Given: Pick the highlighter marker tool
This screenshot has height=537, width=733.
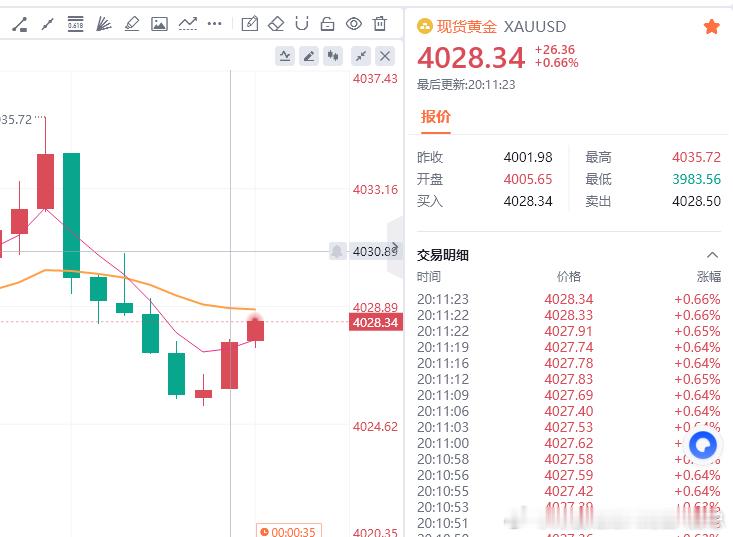Looking at the screenshot, I should click(x=132, y=23).
